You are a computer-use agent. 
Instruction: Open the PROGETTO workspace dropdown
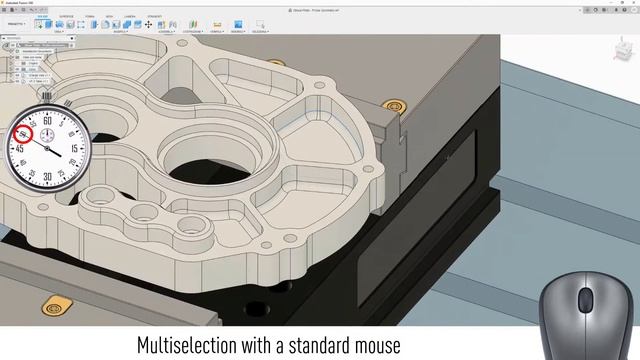(x=17, y=24)
